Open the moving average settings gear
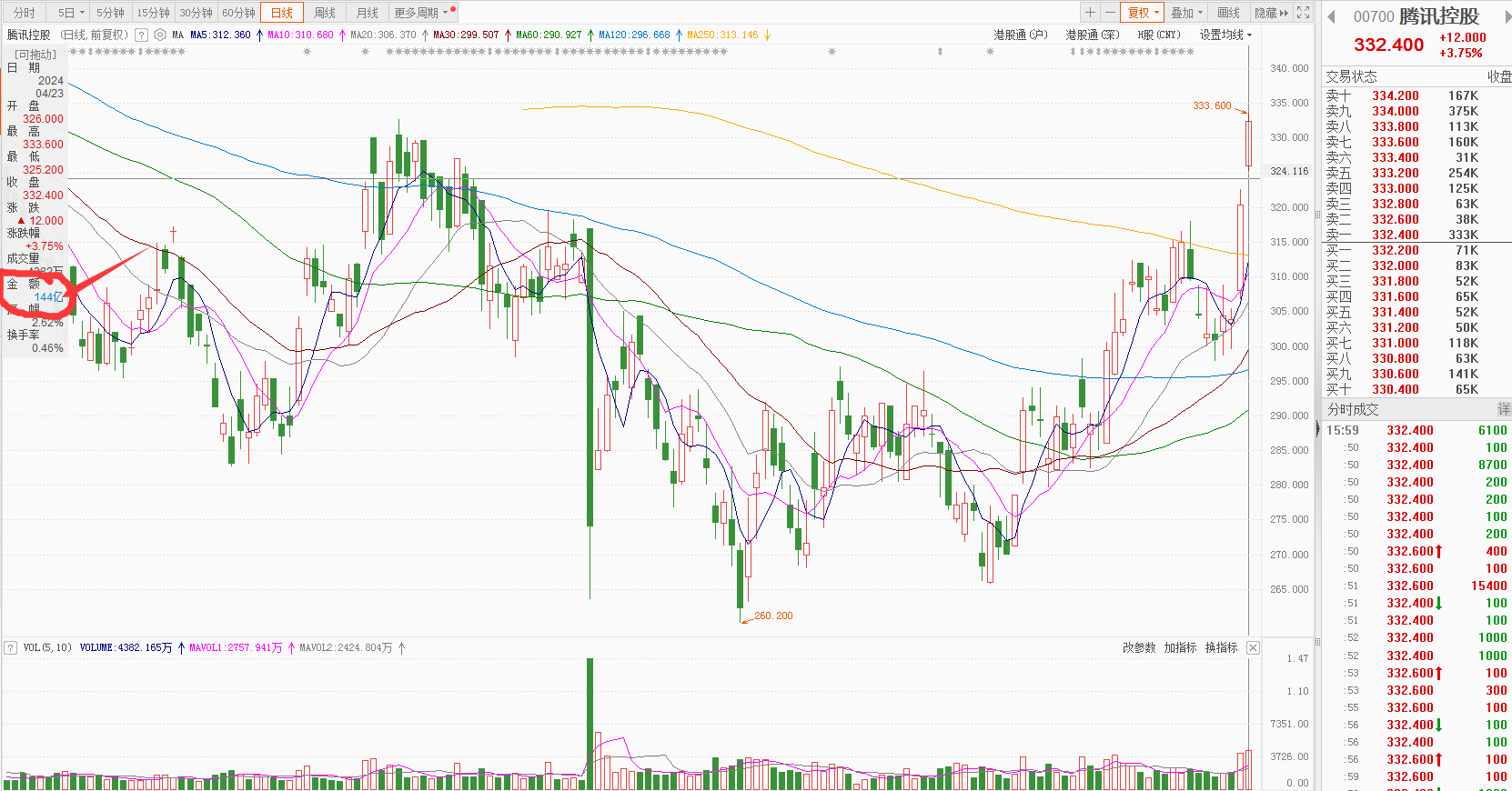The width and height of the screenshot is (1512, 791). click(160, 35)
